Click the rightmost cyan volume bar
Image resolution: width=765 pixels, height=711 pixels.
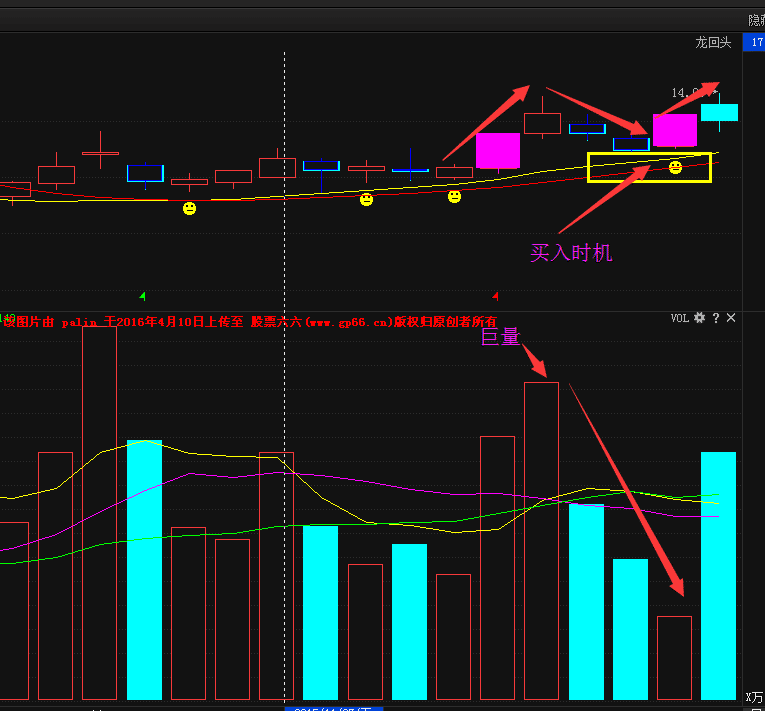pyautogui.click(x=718, y=575)
